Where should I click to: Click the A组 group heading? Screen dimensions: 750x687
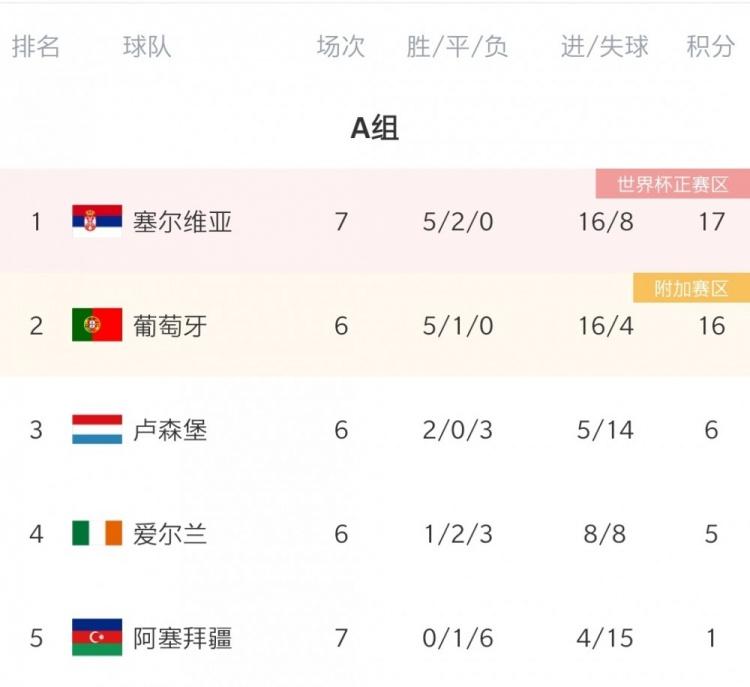coord(375,128)
